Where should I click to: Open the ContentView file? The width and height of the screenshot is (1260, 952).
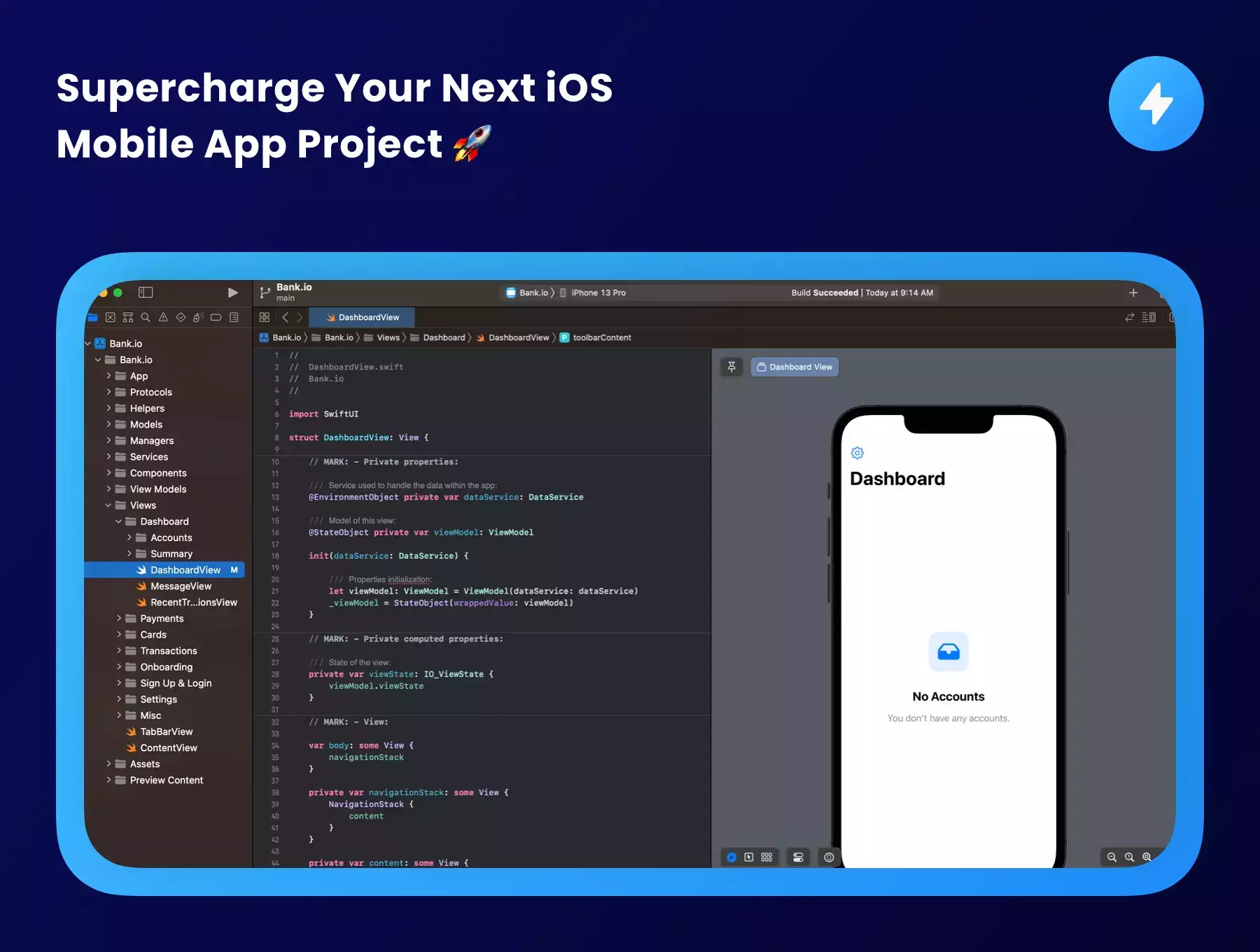[162, 748]
